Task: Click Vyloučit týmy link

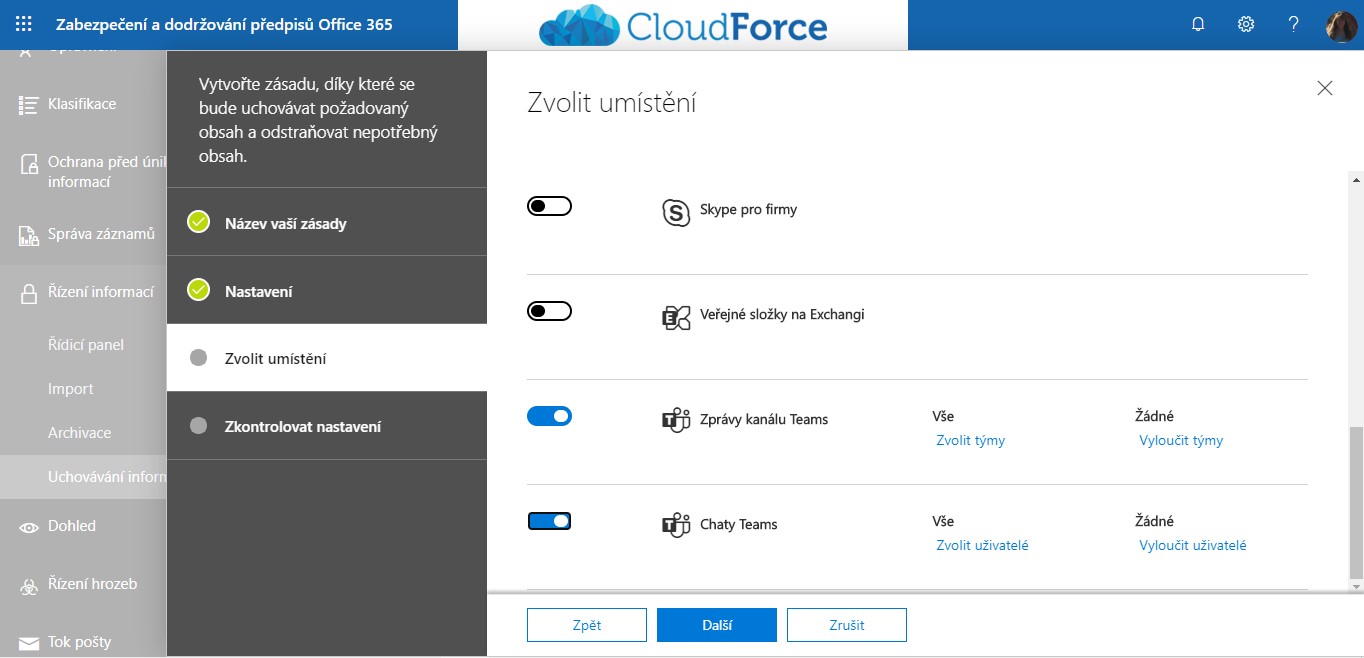Action: [x=1181, y=440]
